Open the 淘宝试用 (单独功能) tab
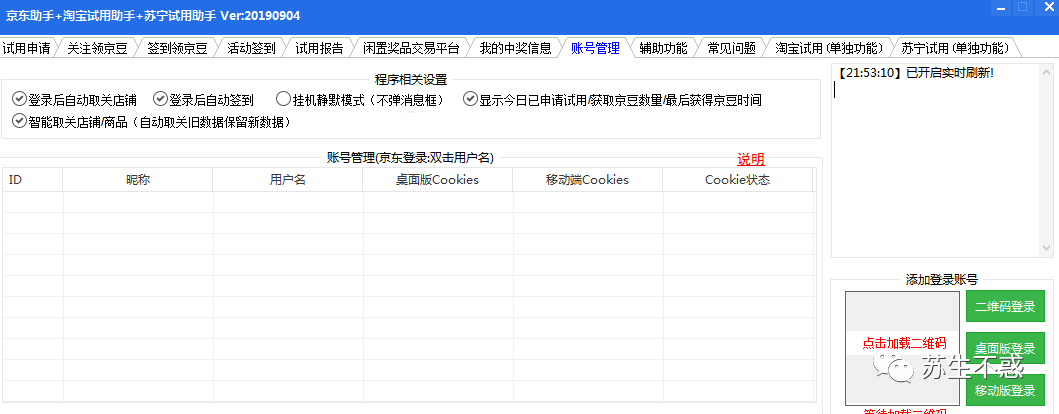Image resolution: width=1059 pixels, height=414 pixels. coord(829,48)
